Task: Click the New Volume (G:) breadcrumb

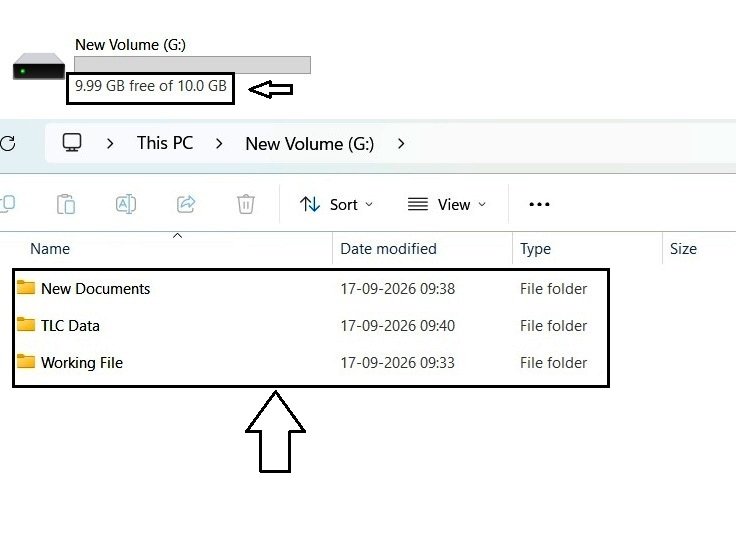Action: click(310, 144)
